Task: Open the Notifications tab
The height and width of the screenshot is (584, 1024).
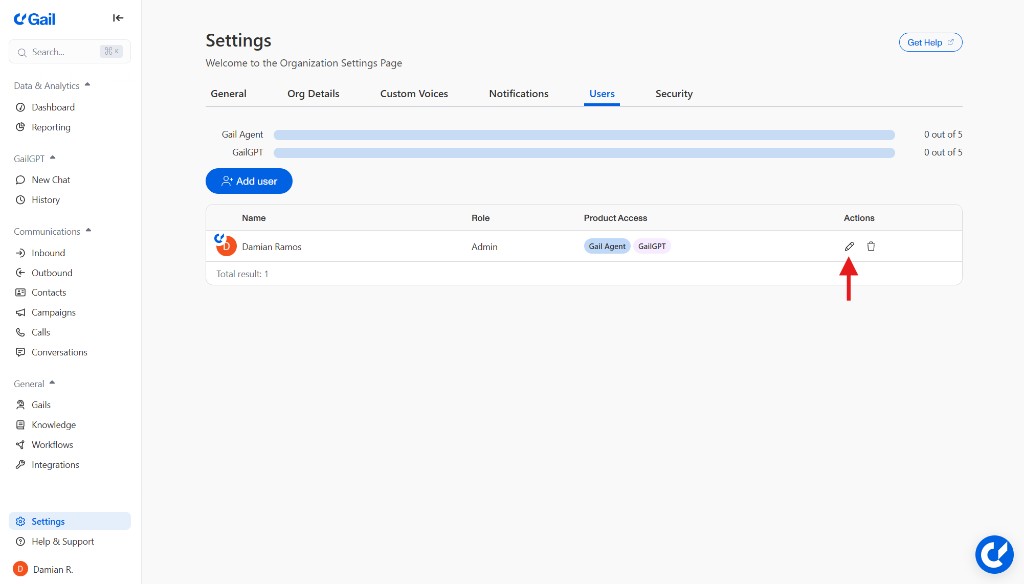Action: pyautogui.click(x=518, y=94)
